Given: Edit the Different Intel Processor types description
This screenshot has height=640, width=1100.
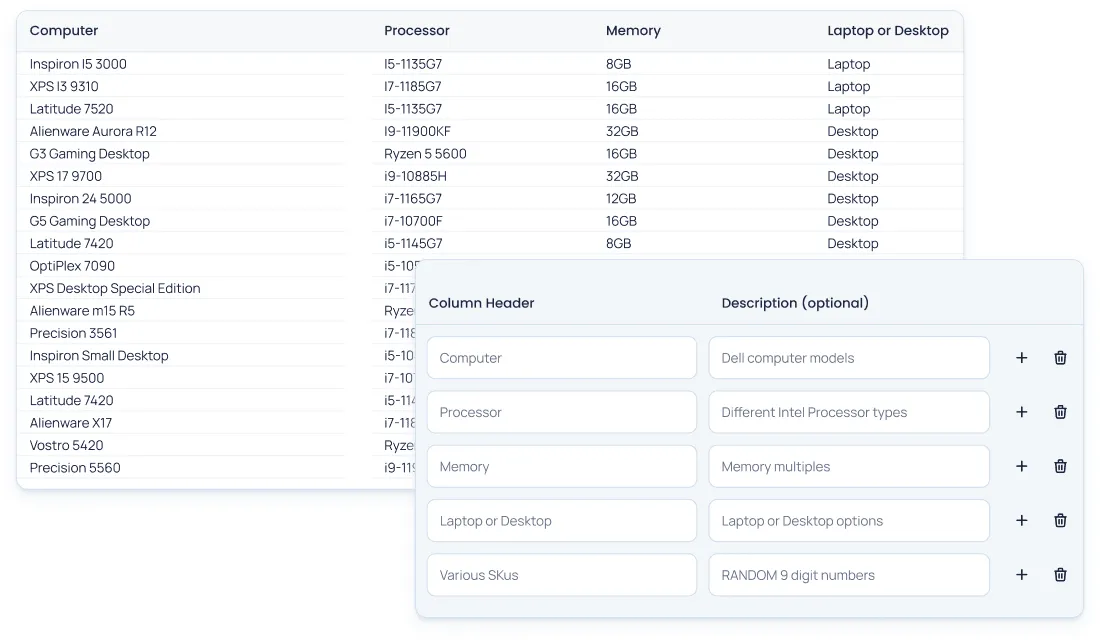Looking at the screenshot, I should click(848, 412).
